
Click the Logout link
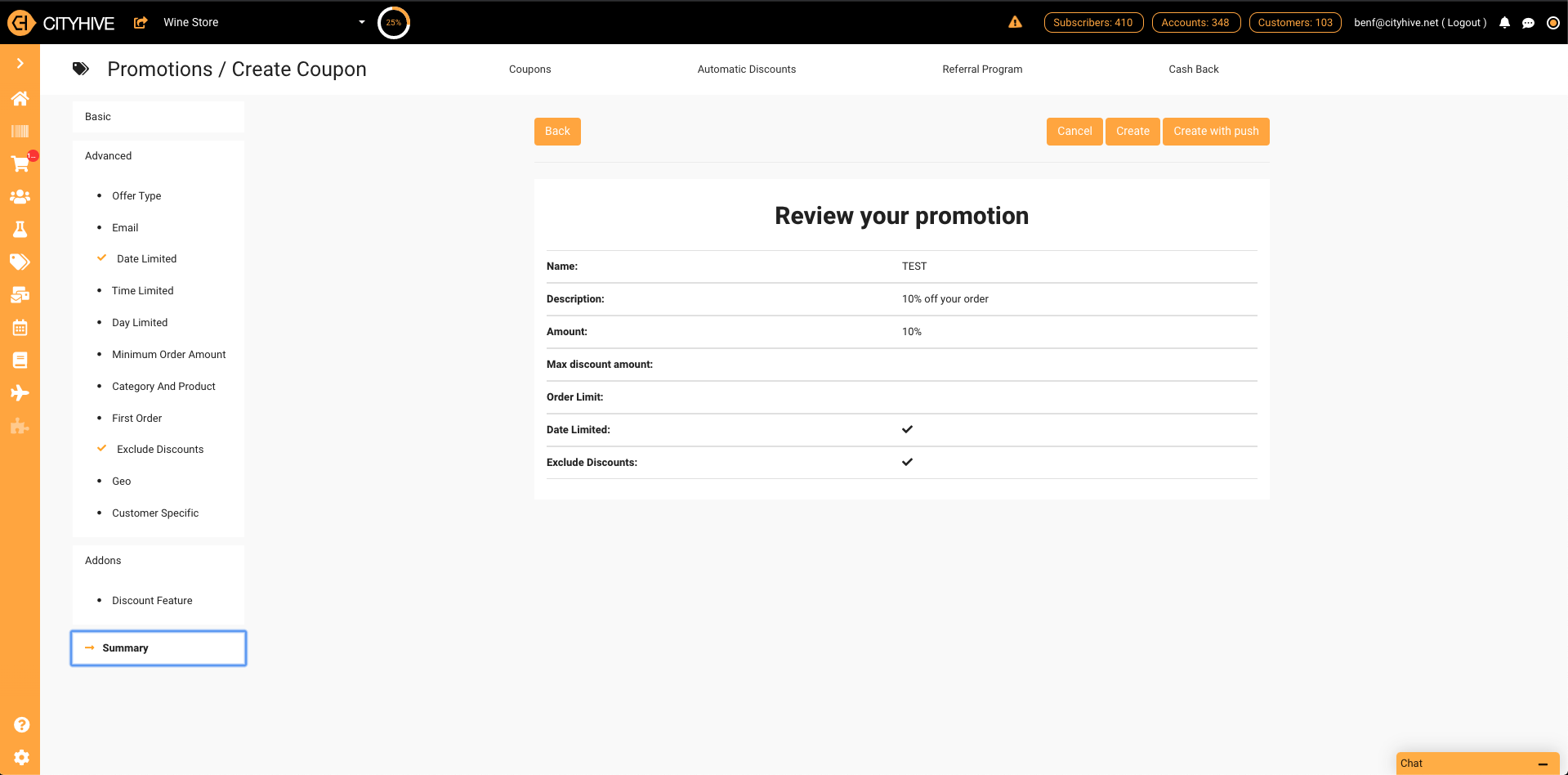(x=1465, y=23)
